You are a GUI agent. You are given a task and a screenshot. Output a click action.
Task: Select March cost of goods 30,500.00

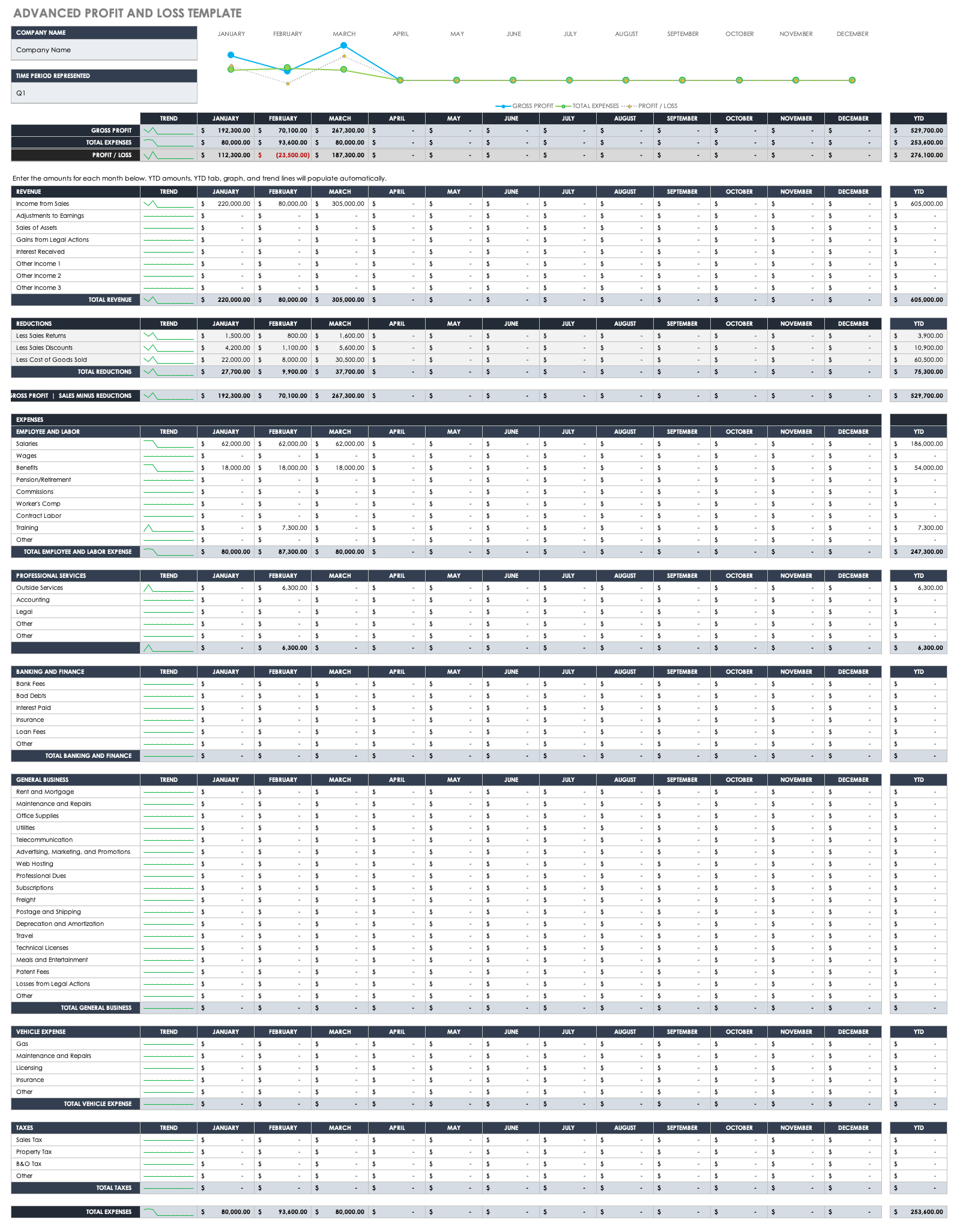pos(340,359)
